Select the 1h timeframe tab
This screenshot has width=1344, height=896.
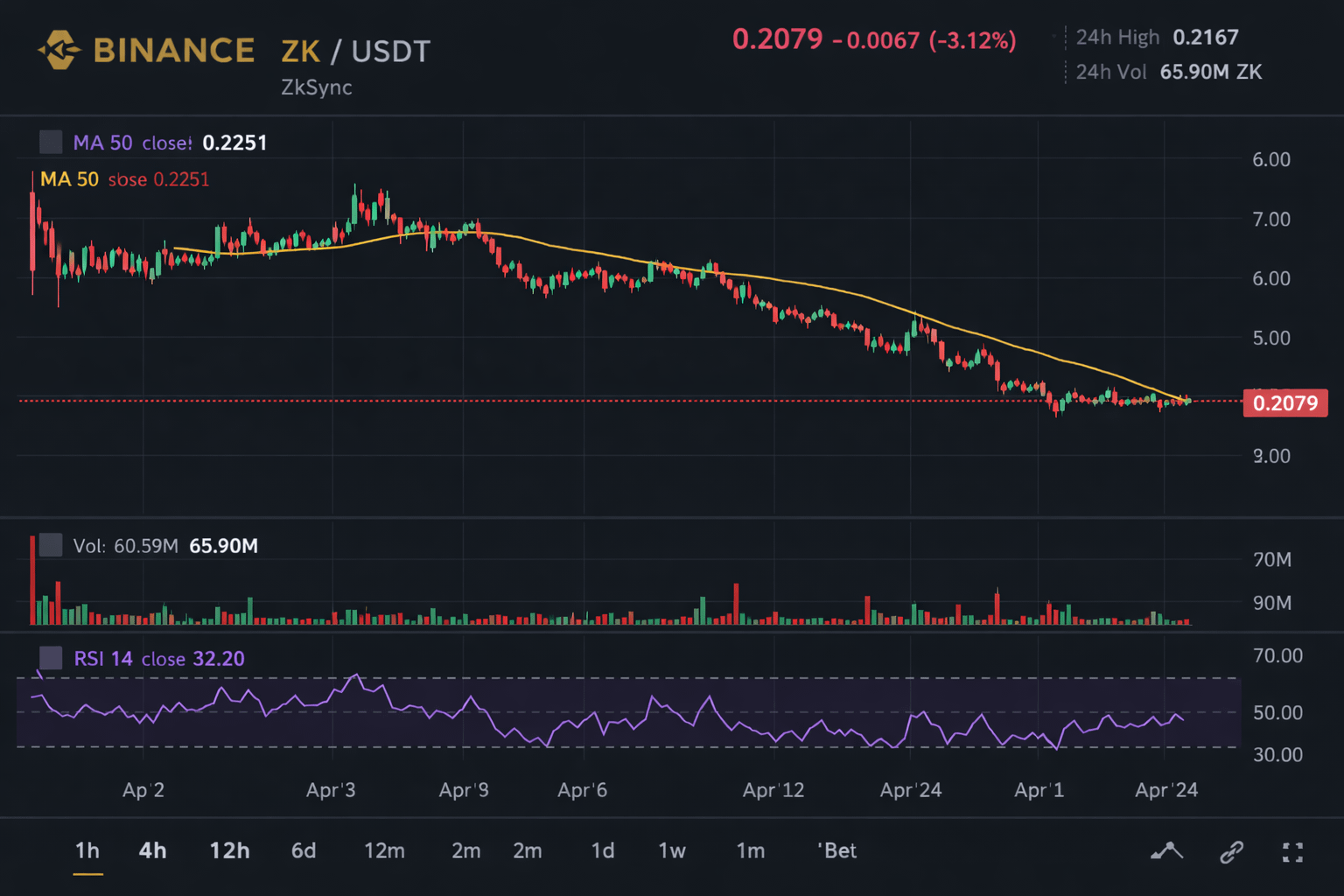pyautogui.click(x=87, y=850)
